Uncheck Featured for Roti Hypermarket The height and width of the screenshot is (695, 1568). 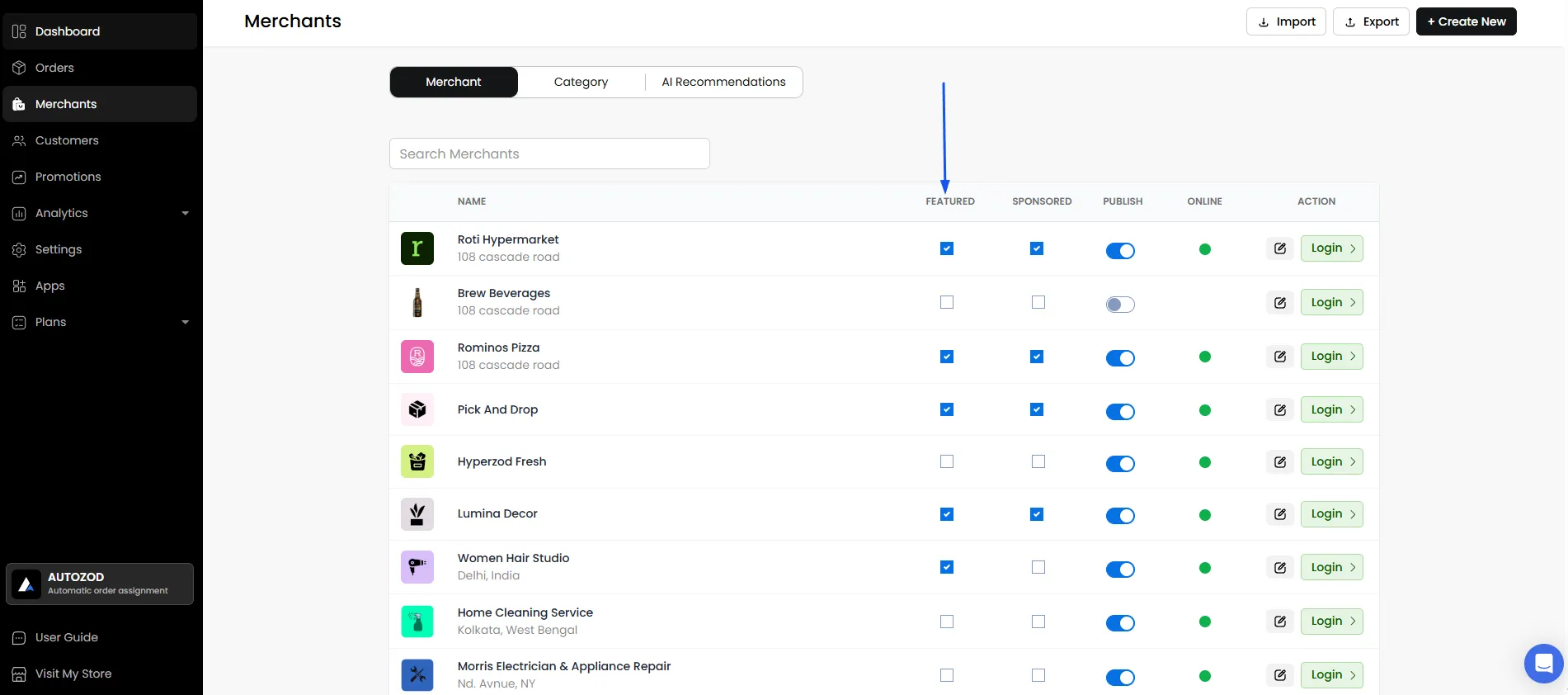(x=947, y=248)
